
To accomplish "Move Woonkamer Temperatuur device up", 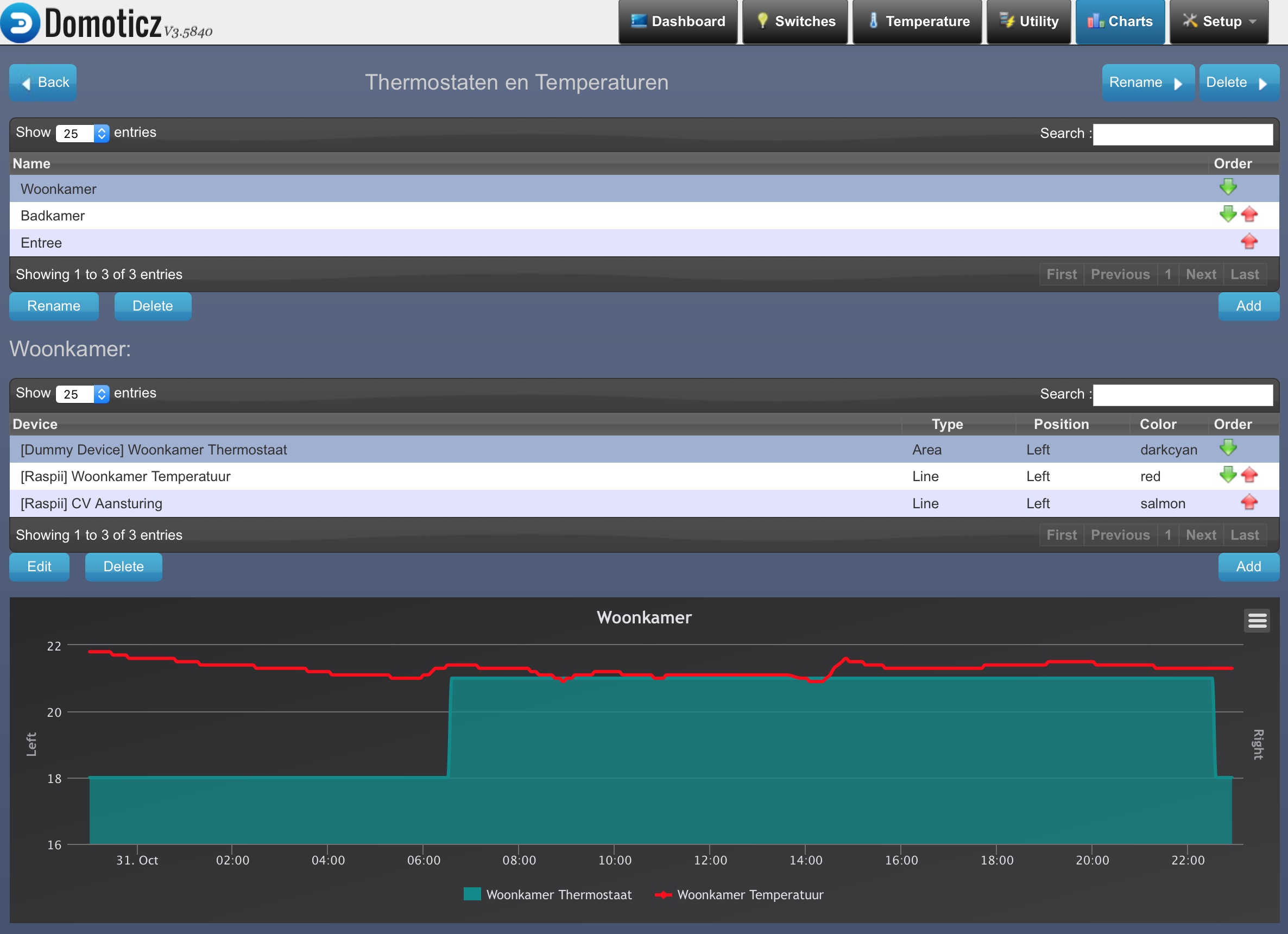I will [1249, 475].
